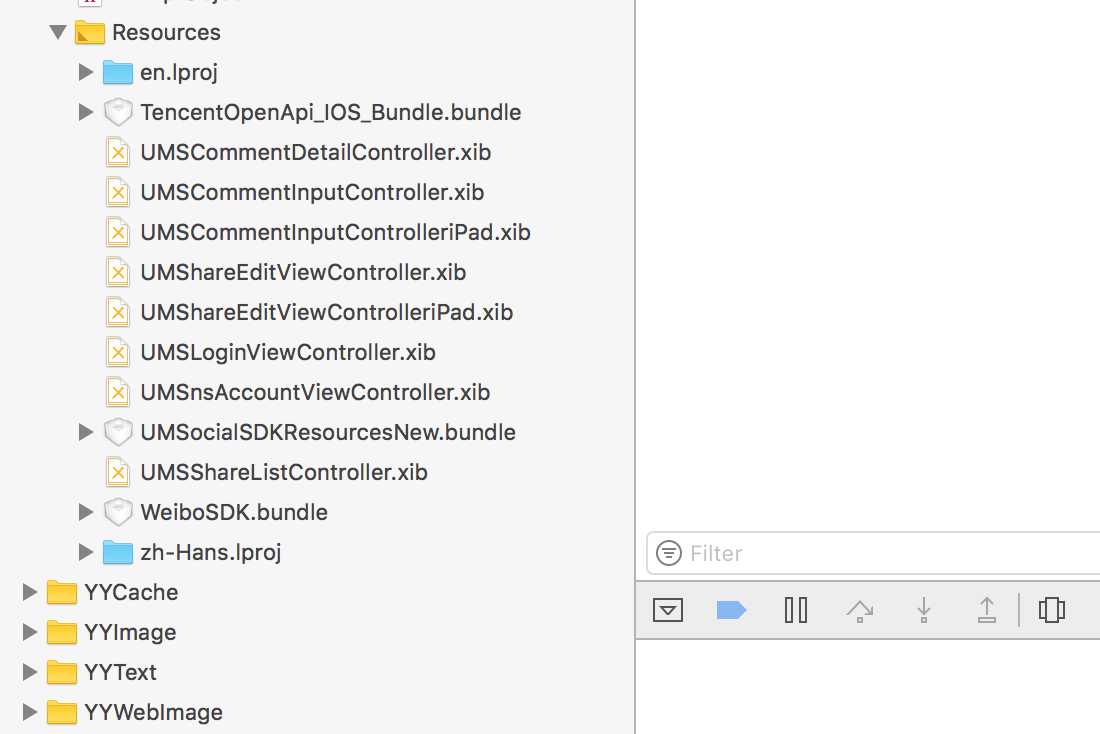This screenshot has width=1100, height=734.
Task: Pause program execution
Action: [x=796, y=610]
